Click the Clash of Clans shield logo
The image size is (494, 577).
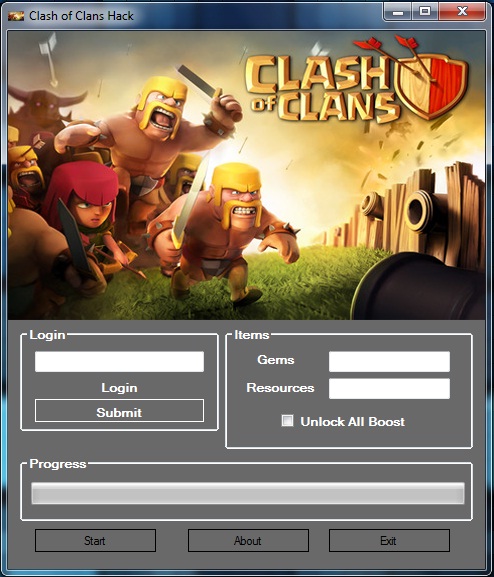click(432, 85)
